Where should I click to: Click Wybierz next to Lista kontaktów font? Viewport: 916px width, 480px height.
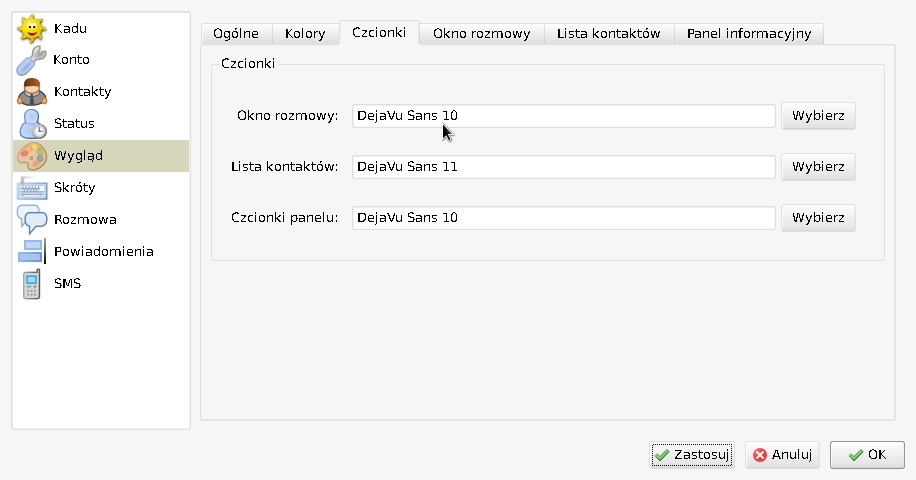(x=818, y=166)
